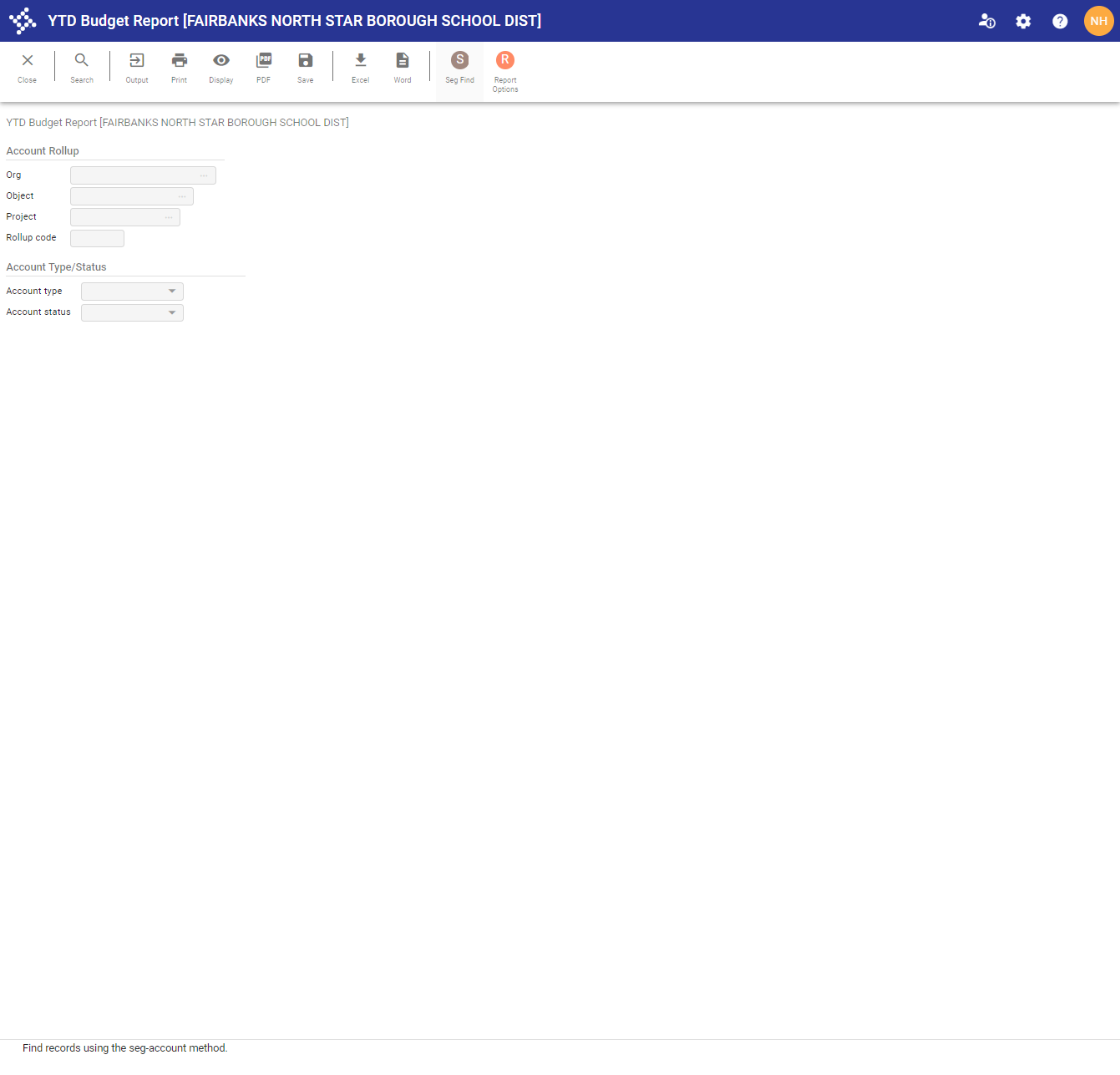
Task: Open Report Options
Action: point(505,72)
